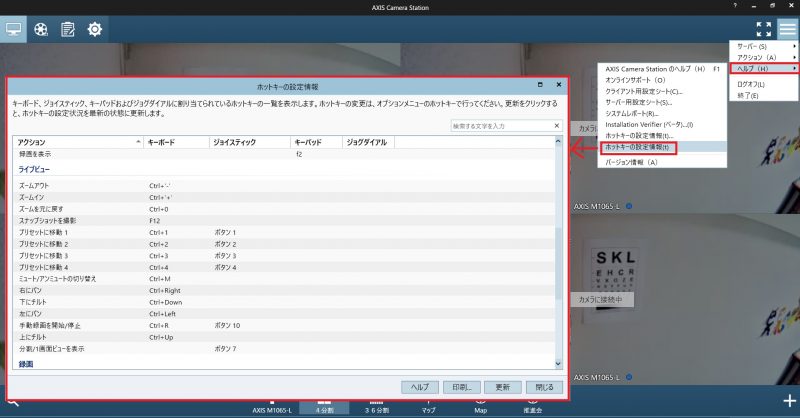This screenshot has height=418, width=800.
Task: Sort by the キーパッド column header
Action: click(316, 142)
